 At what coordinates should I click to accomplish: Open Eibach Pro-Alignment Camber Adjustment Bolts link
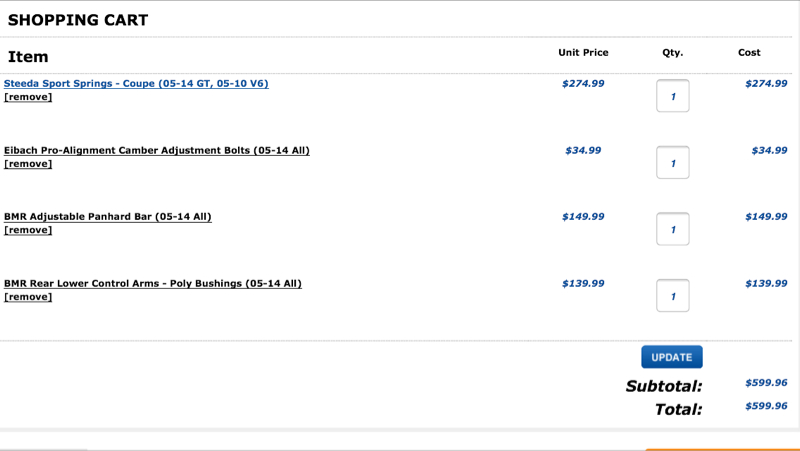coord(157,150)
